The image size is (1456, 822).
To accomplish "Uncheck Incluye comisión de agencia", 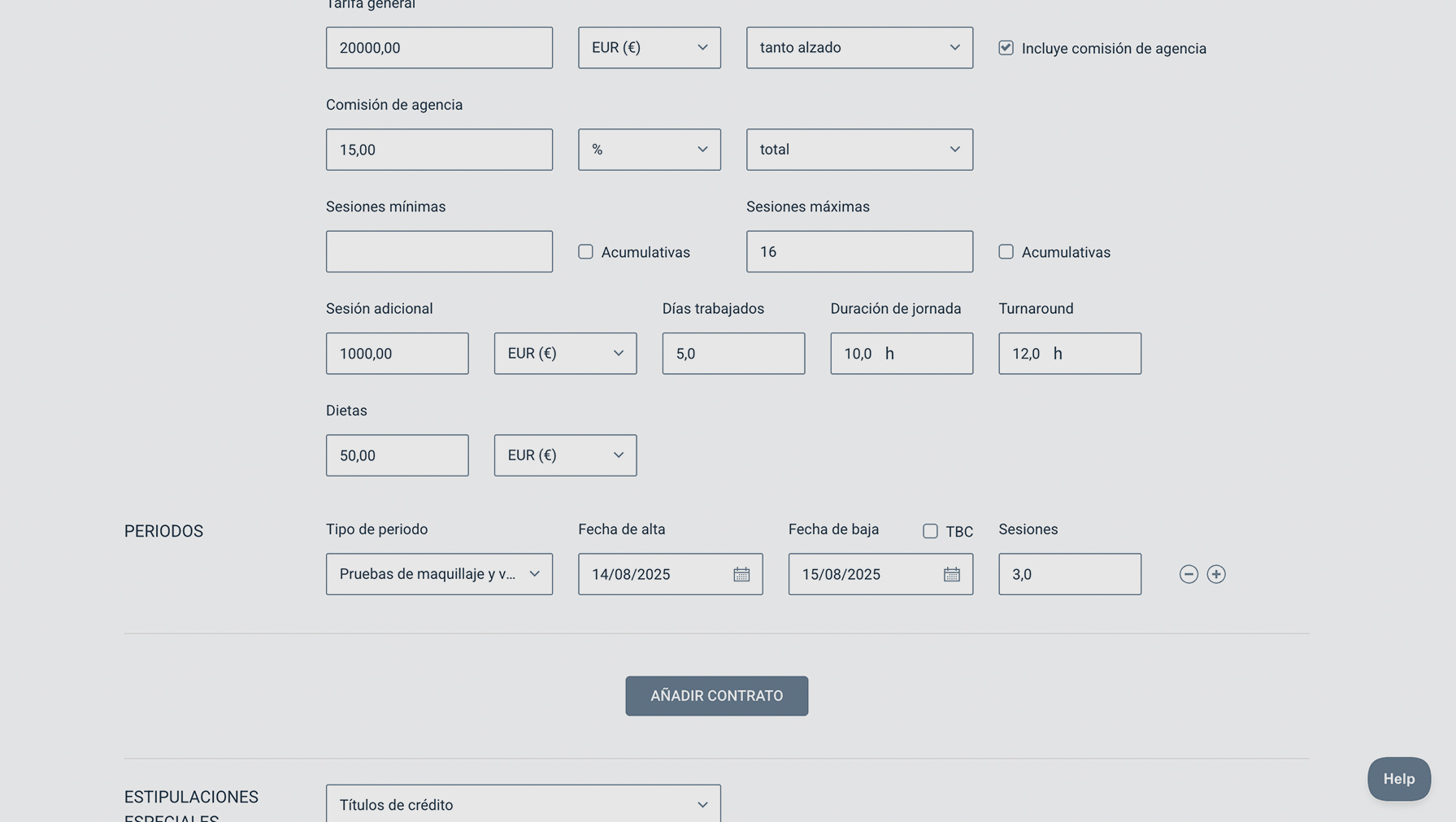I will tap(1006, 48).
